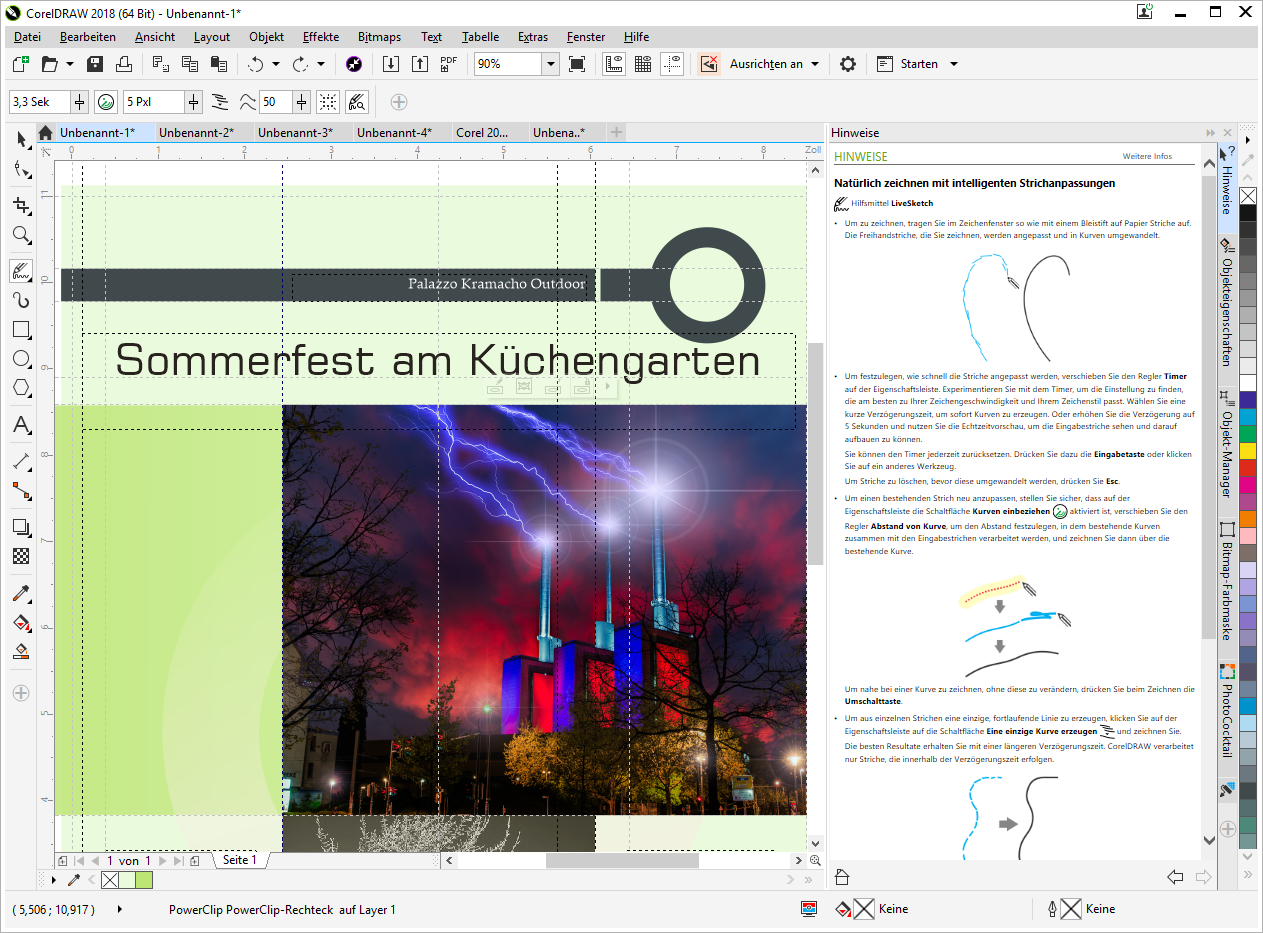Click the Weitere Infos link

click(x=1147, y=157)
